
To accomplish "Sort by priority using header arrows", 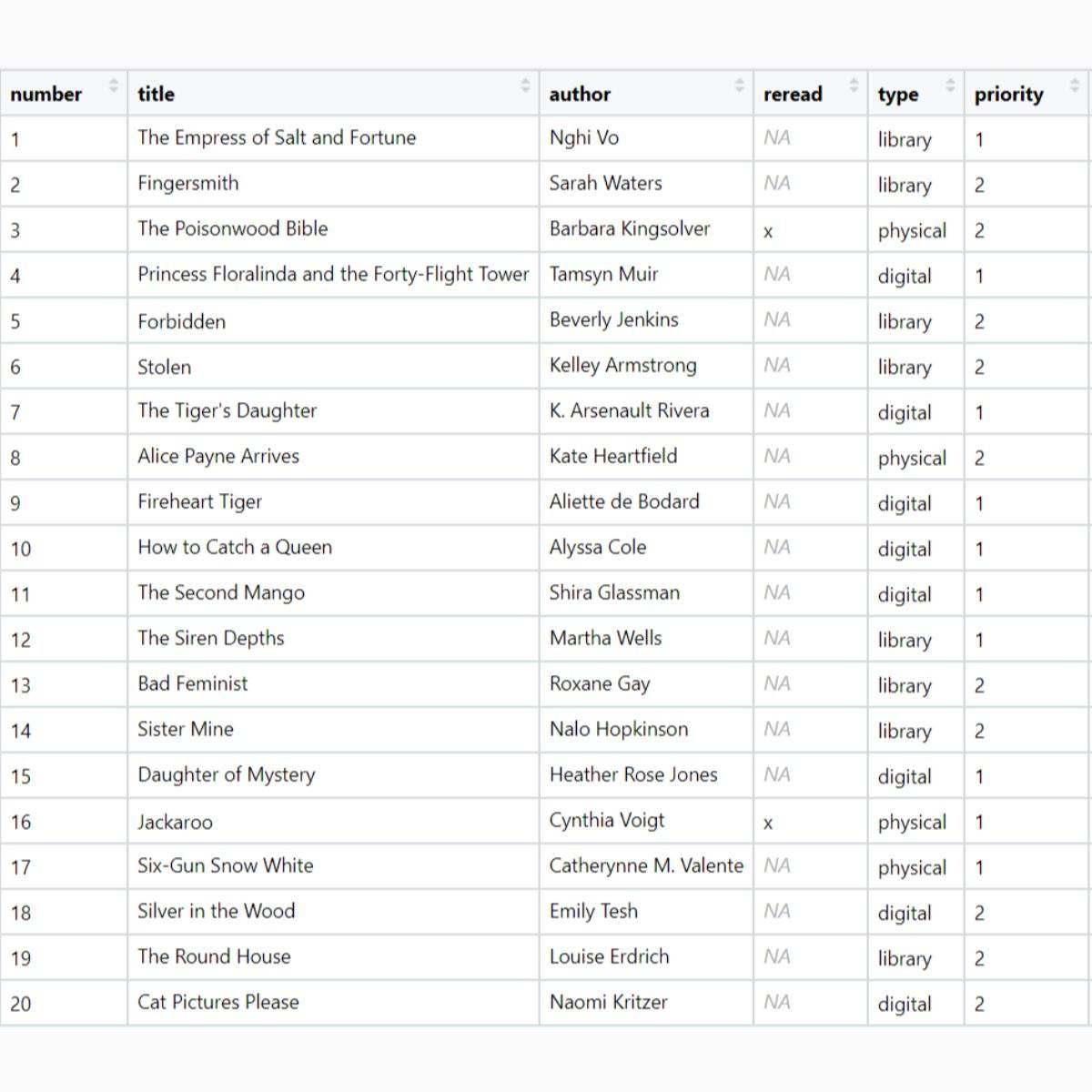I will tap(1075, 86).
